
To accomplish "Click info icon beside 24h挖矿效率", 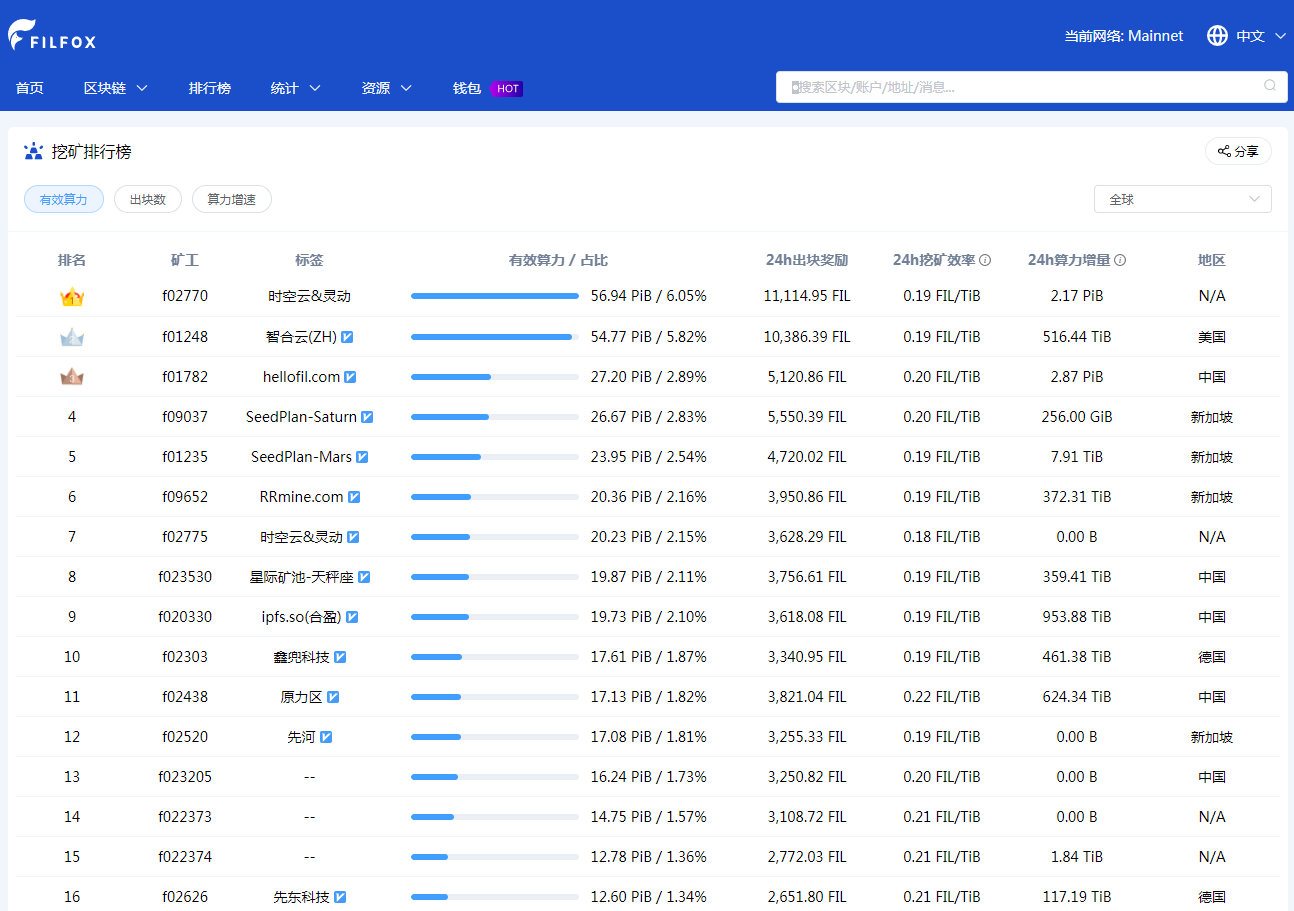I will click(x=985, y=260).
